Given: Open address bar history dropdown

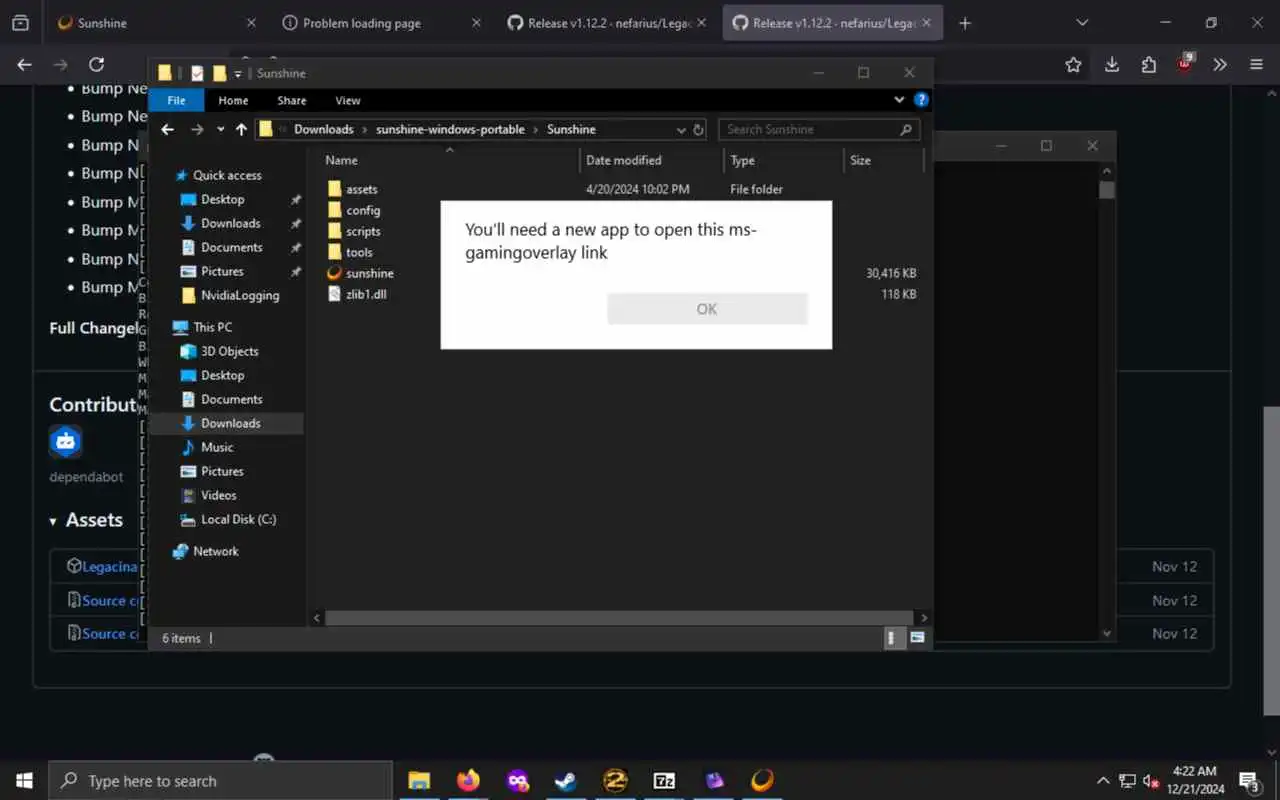Looking at the screenshot, I should [x=681, y=130].
